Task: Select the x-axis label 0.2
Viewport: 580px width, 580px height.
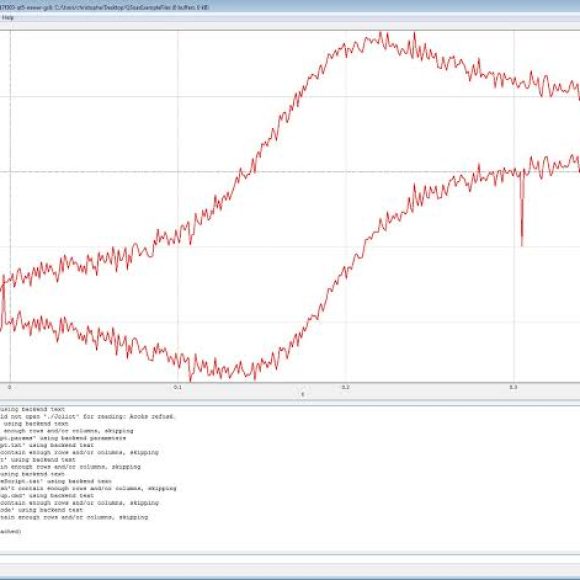Action: 345,387
